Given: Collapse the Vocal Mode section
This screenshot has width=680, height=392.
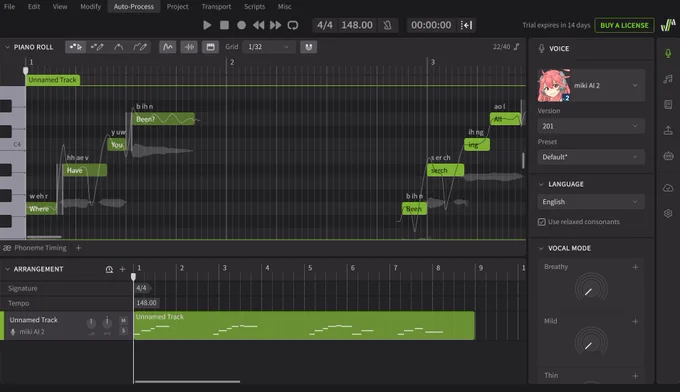Looking at the screenshot, I should (541, 248).
